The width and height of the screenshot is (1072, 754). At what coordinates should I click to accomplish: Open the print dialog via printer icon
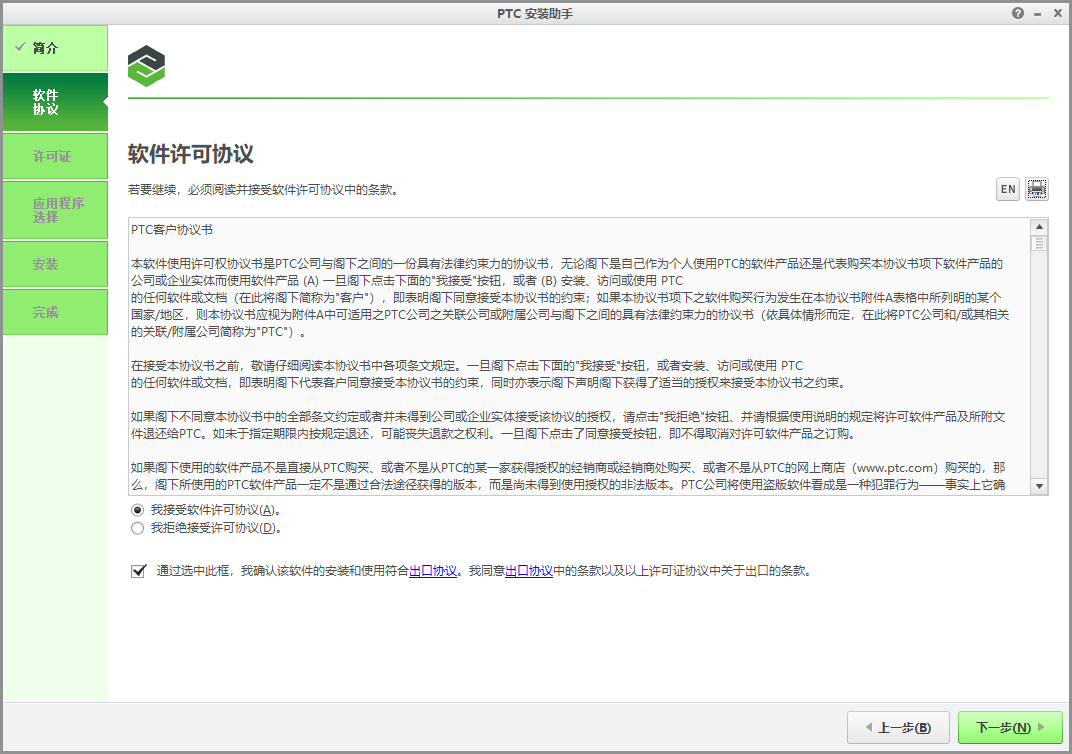click(x=1037, y=189)
